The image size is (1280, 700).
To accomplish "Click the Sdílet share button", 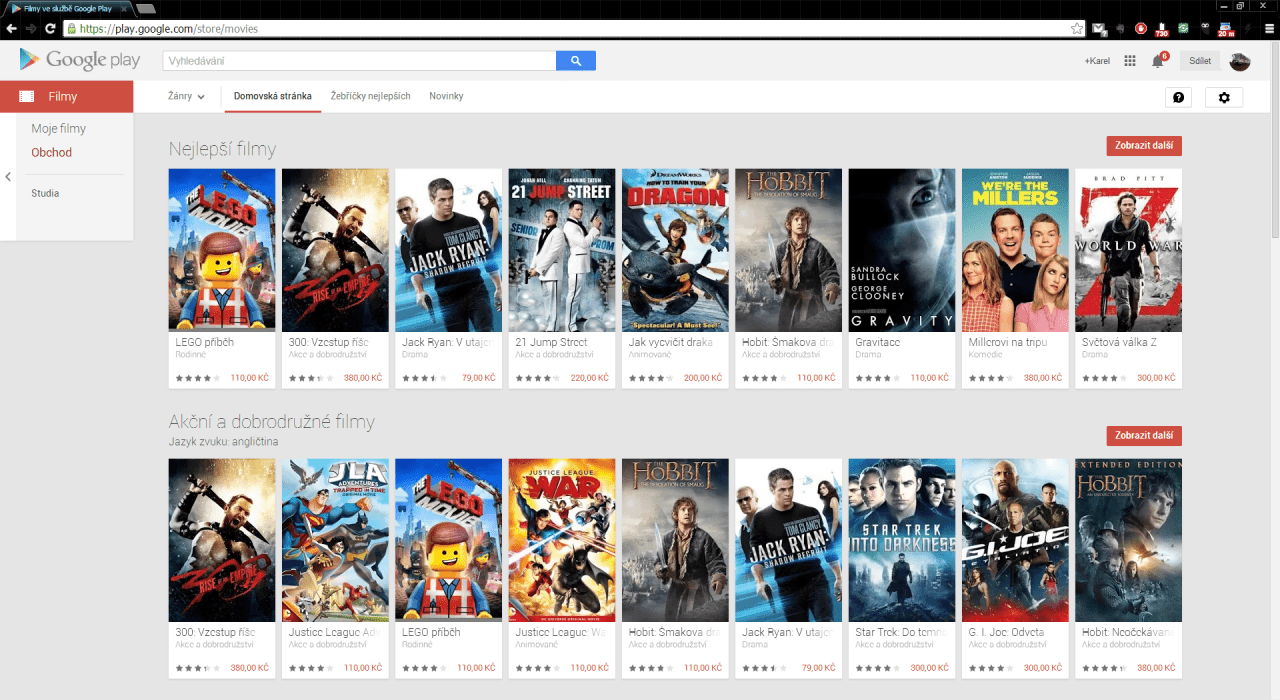I will coord(1200,61).
